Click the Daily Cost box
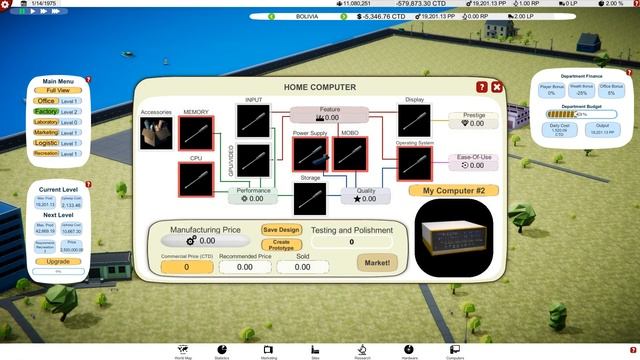 [559, 130]
